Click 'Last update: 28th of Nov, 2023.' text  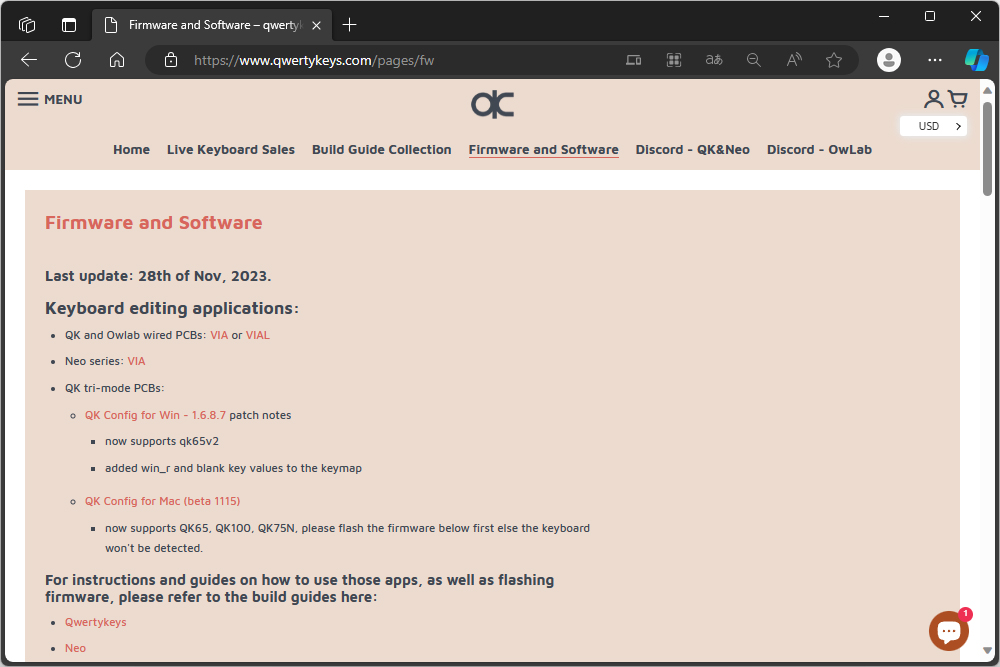coord(158,276)
